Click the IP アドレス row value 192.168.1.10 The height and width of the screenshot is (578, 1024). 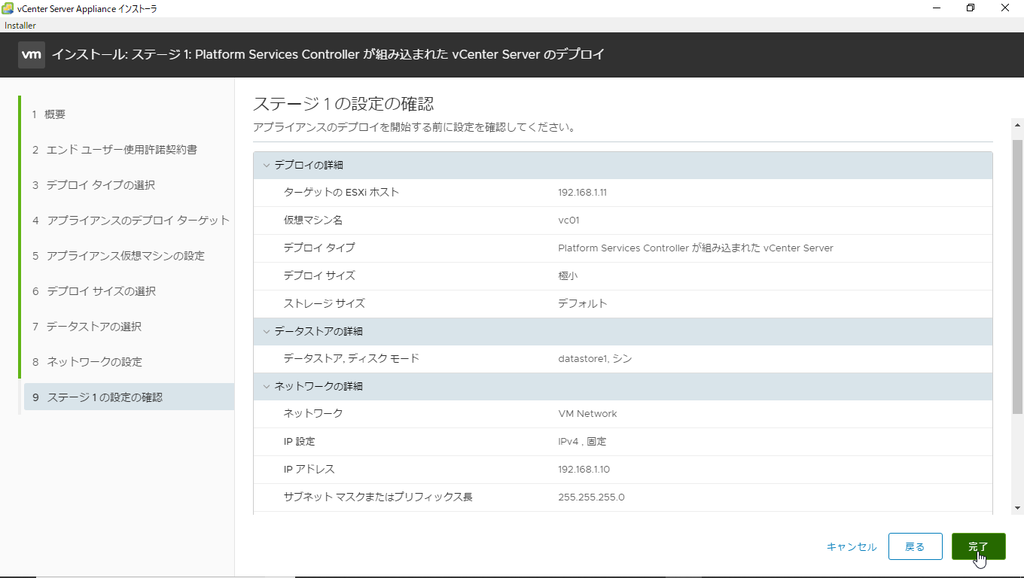tap(588, 468)
